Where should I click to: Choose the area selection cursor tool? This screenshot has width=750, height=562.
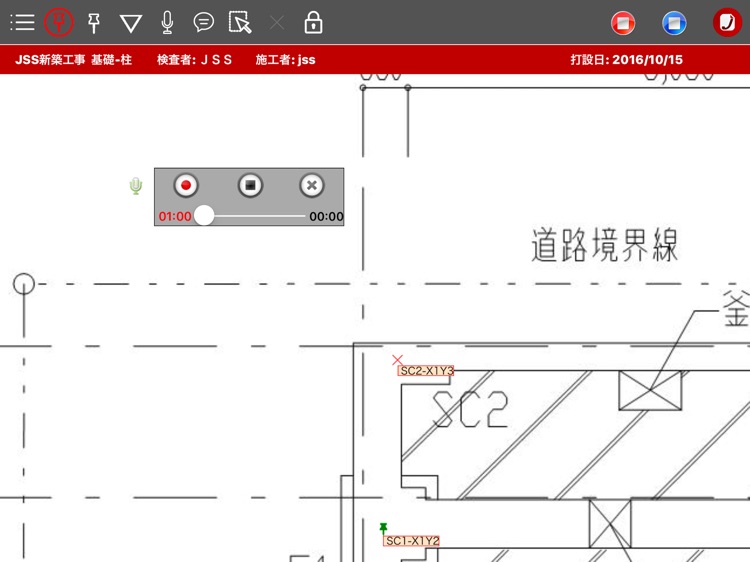(240, 22)
